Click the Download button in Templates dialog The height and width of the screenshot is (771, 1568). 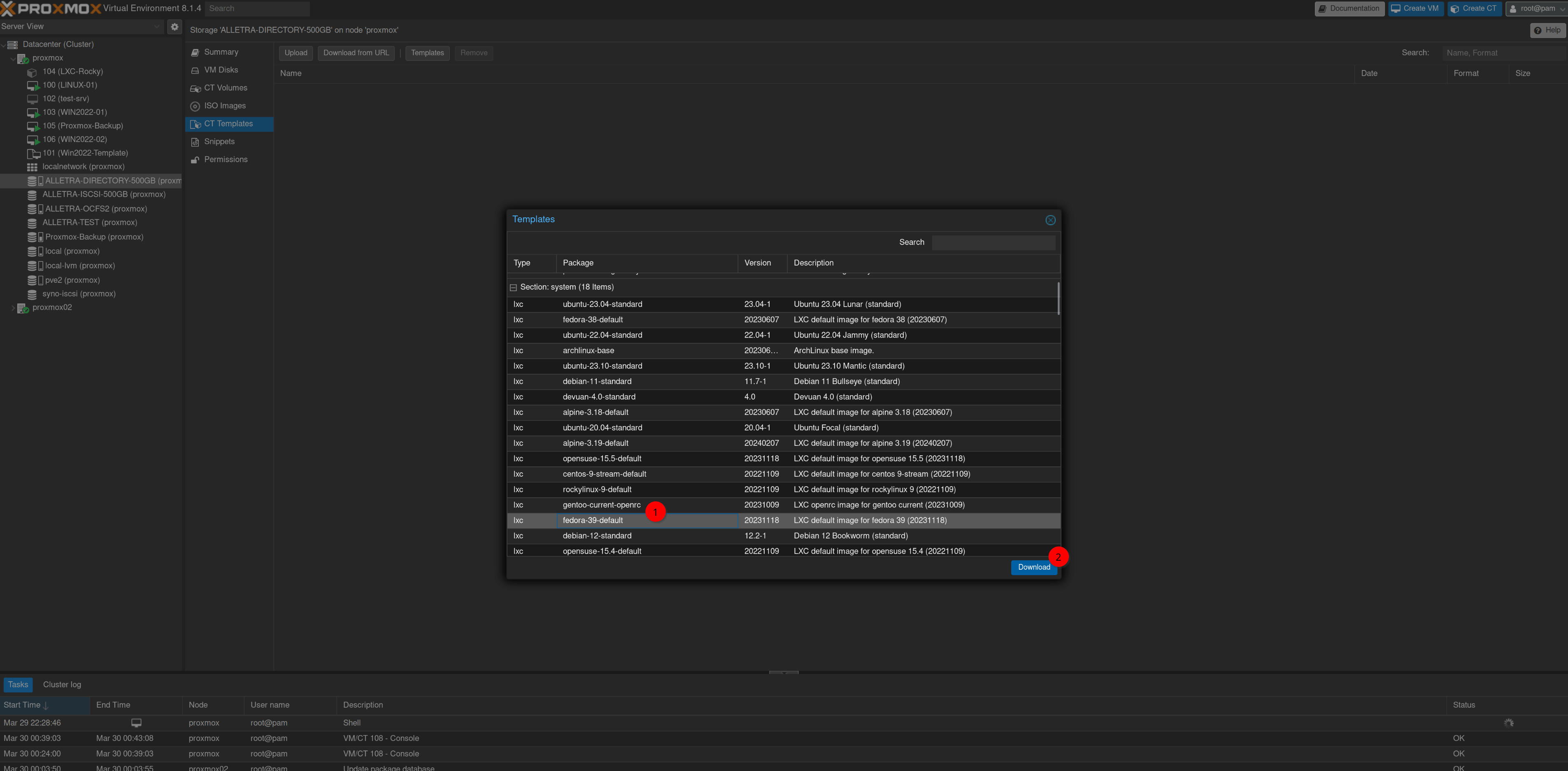(1033, 567)
